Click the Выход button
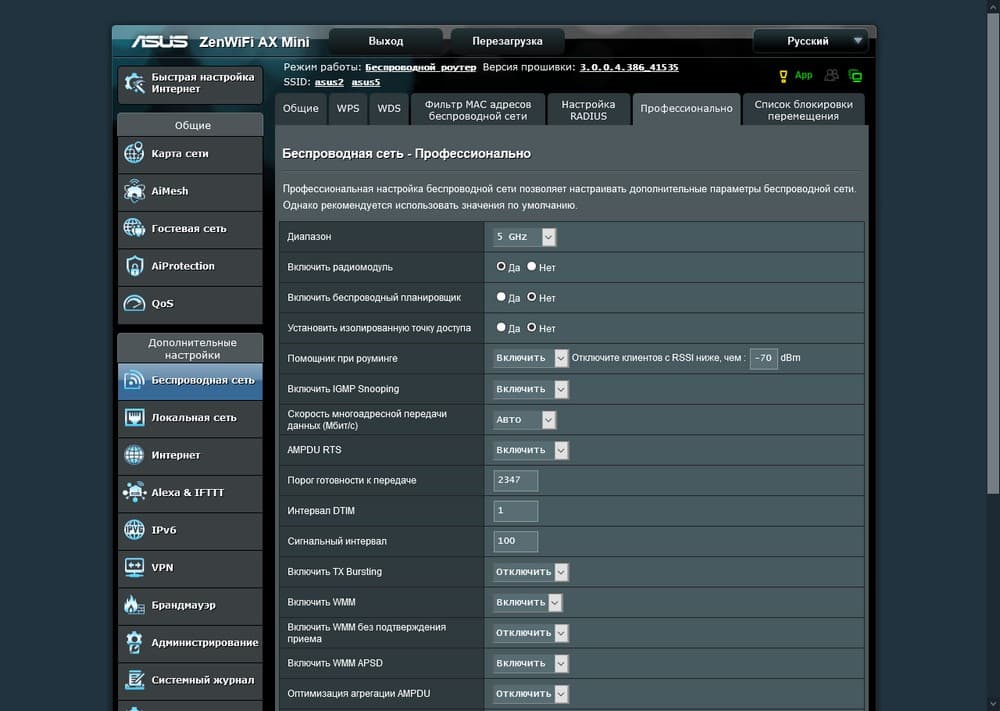Viewport: 1000px width, 711px height. coord(386,41)
